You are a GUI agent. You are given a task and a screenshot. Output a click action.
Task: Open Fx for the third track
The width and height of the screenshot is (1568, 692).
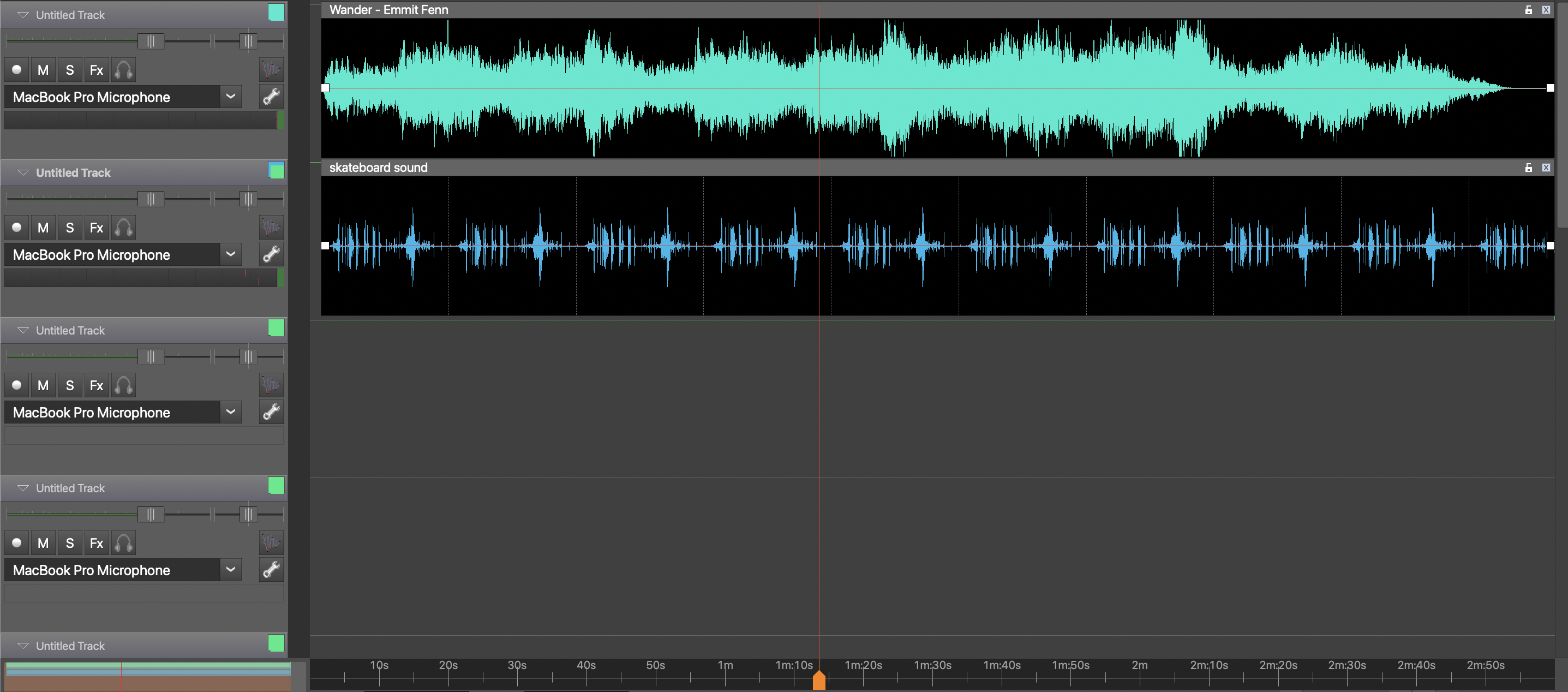(x=97, y=385)
